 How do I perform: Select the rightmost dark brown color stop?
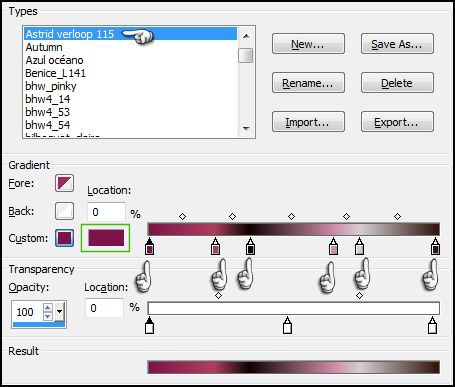pyautogui.click(x=435, y=246)
